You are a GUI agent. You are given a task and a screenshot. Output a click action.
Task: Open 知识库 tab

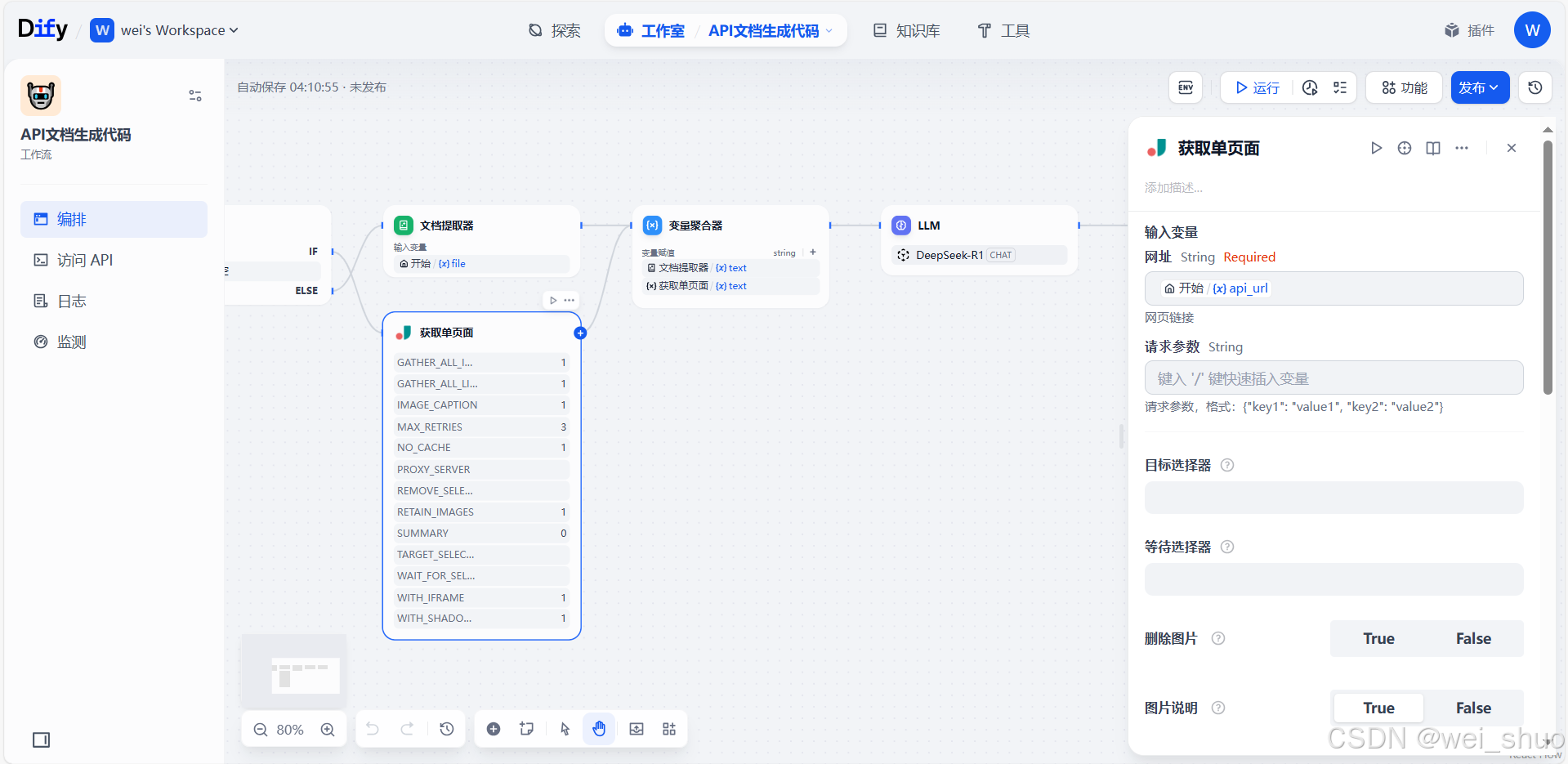click(906, 30)
